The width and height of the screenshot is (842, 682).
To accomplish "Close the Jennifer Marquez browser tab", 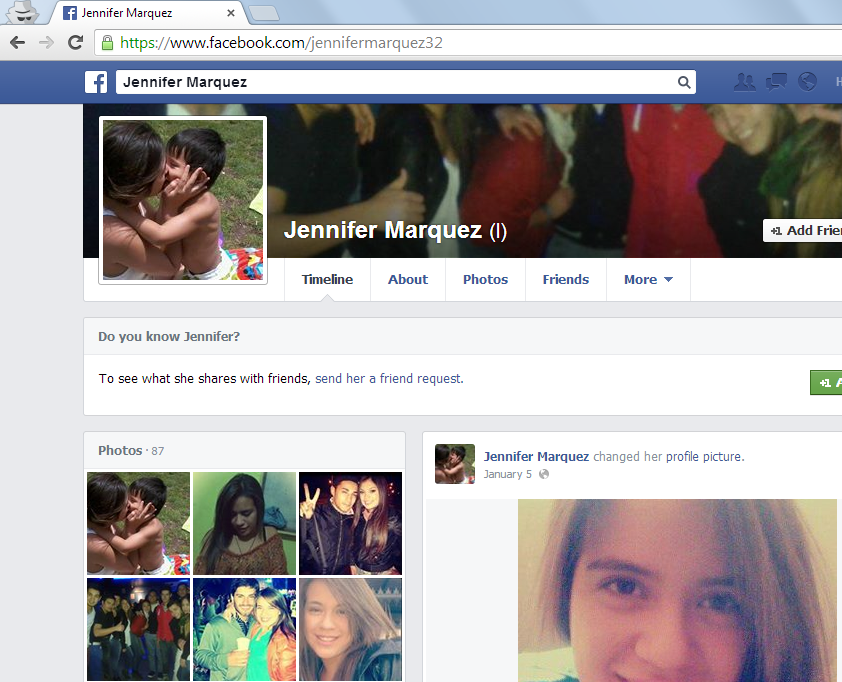I will tap(231, 13).
